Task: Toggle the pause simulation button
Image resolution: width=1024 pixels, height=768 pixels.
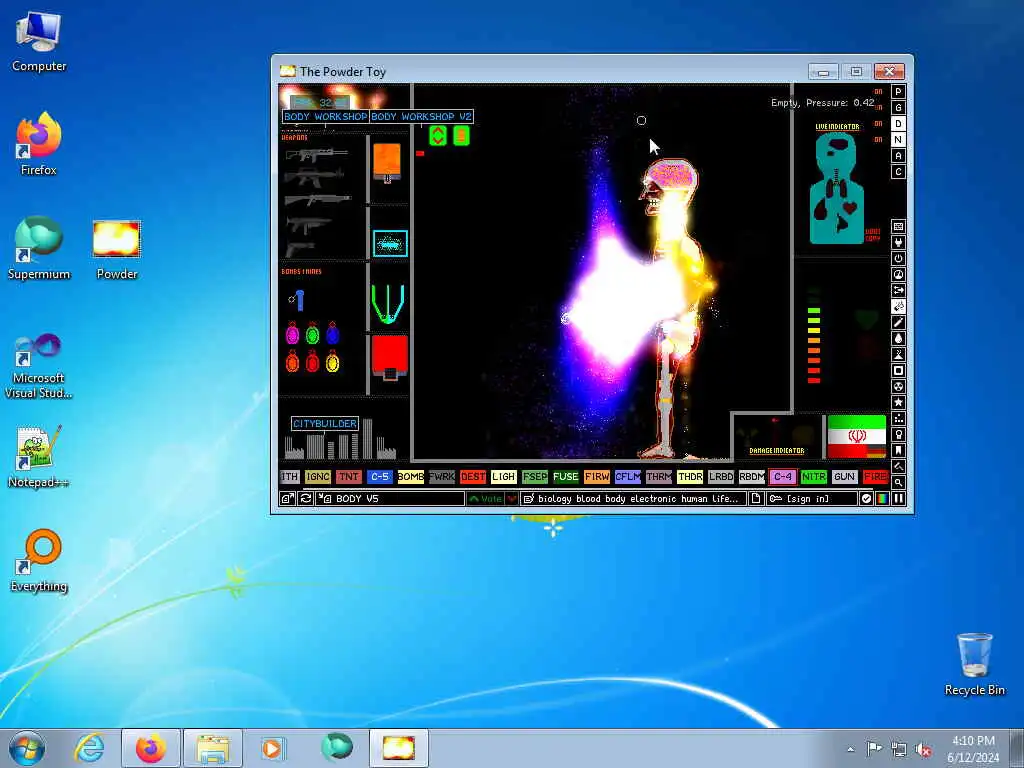Action: tap(899, 498)
